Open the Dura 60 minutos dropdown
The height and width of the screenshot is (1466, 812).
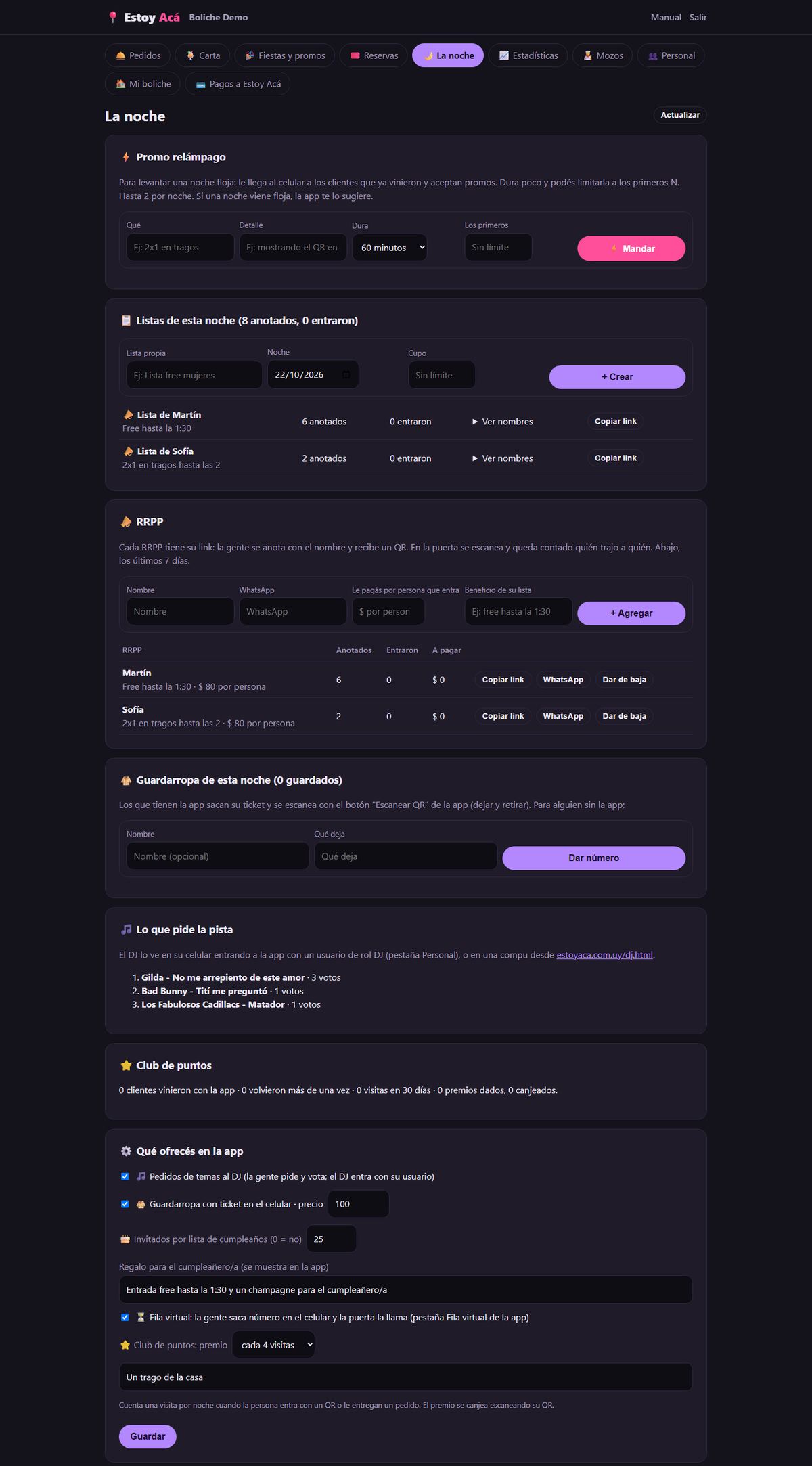pyautogui.click(x=390, y=248)
